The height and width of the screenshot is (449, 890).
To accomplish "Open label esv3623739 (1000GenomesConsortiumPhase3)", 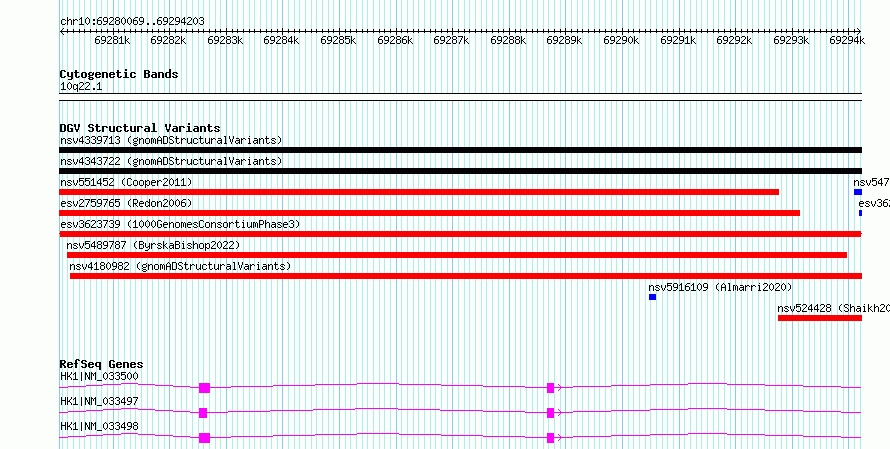I will (180, 224).
